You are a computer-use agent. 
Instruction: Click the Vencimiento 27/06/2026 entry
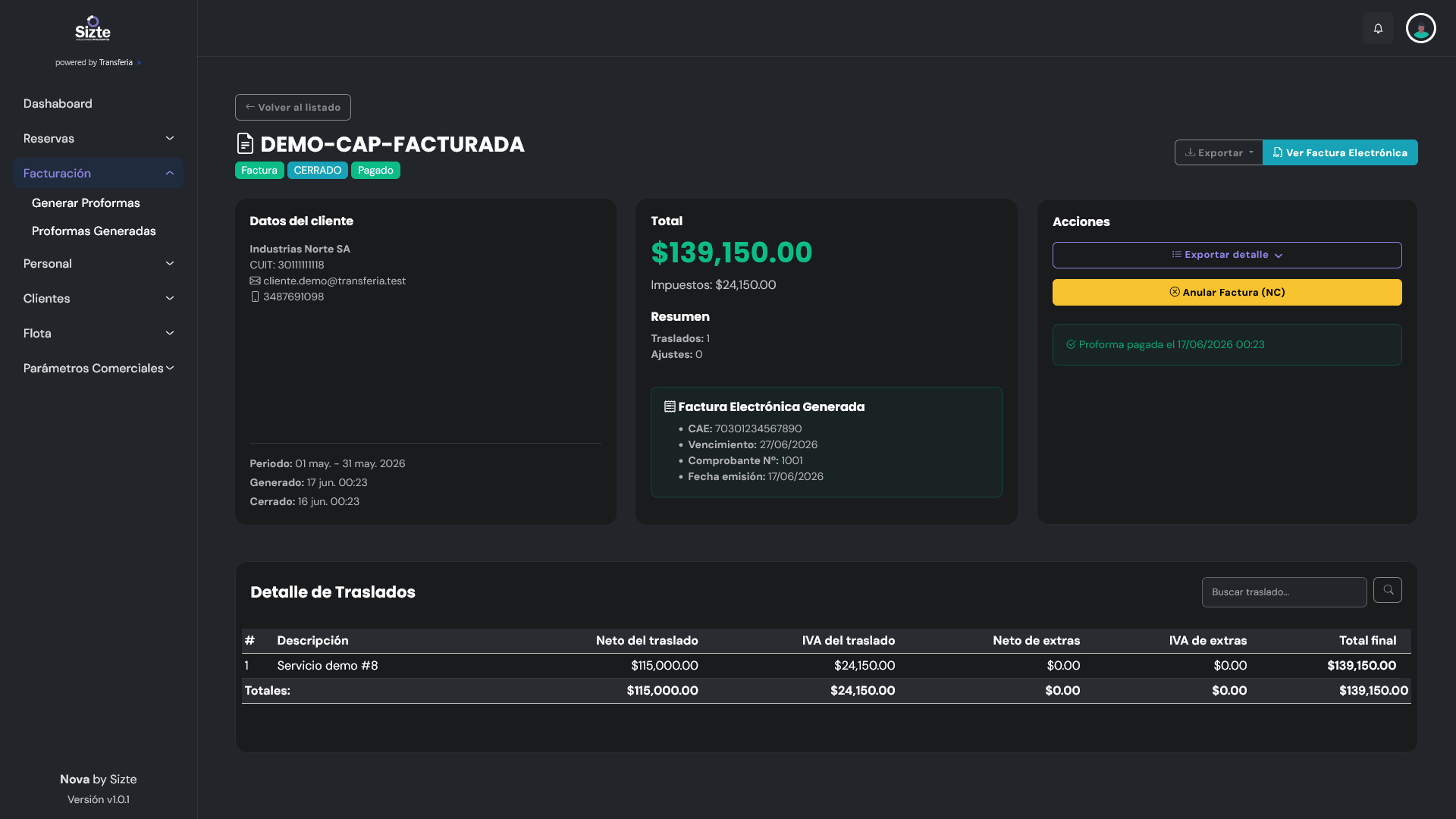pyautogui.click(x=752, y=444)
